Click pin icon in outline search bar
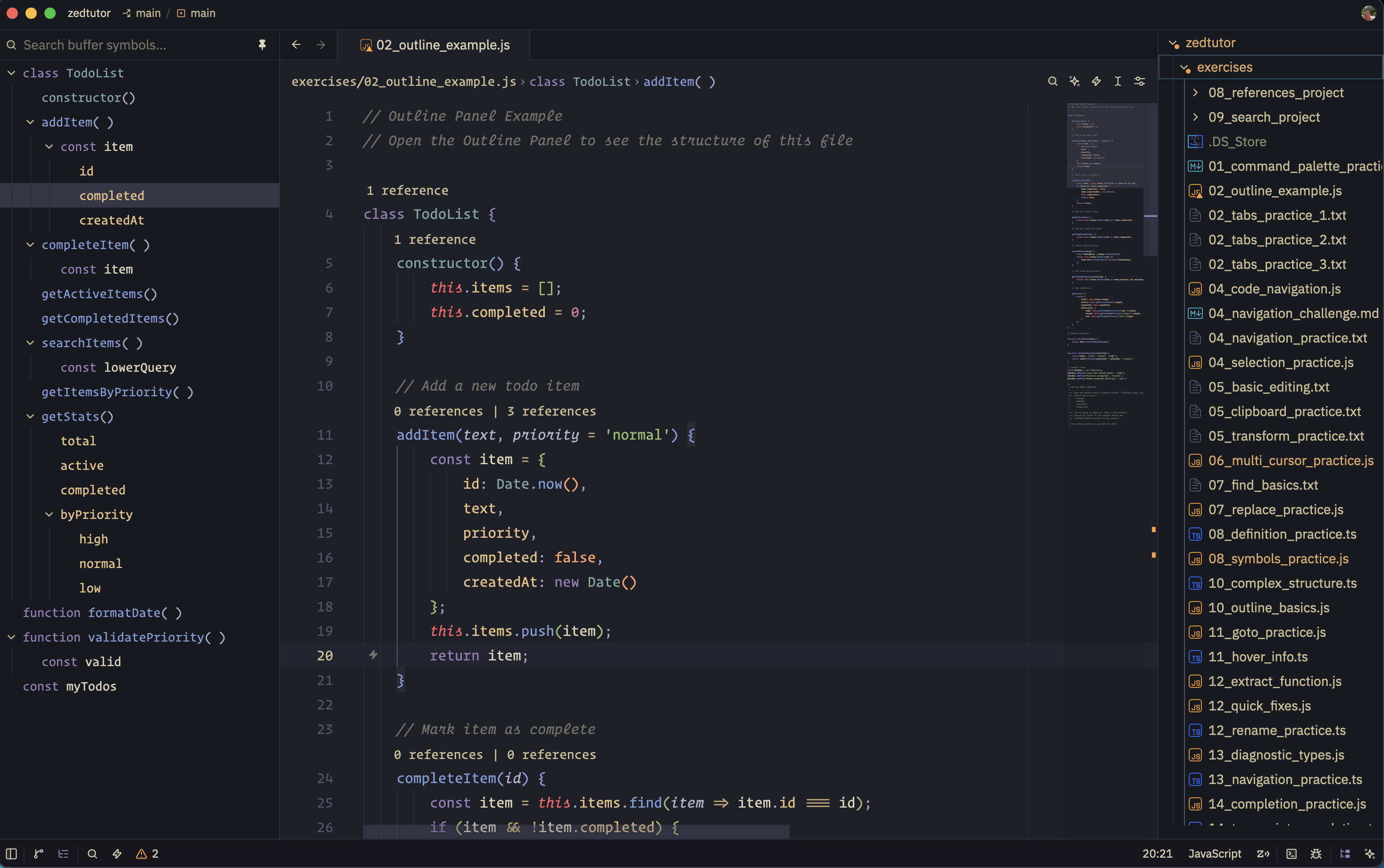1384x868 pixels. point(262,45)
